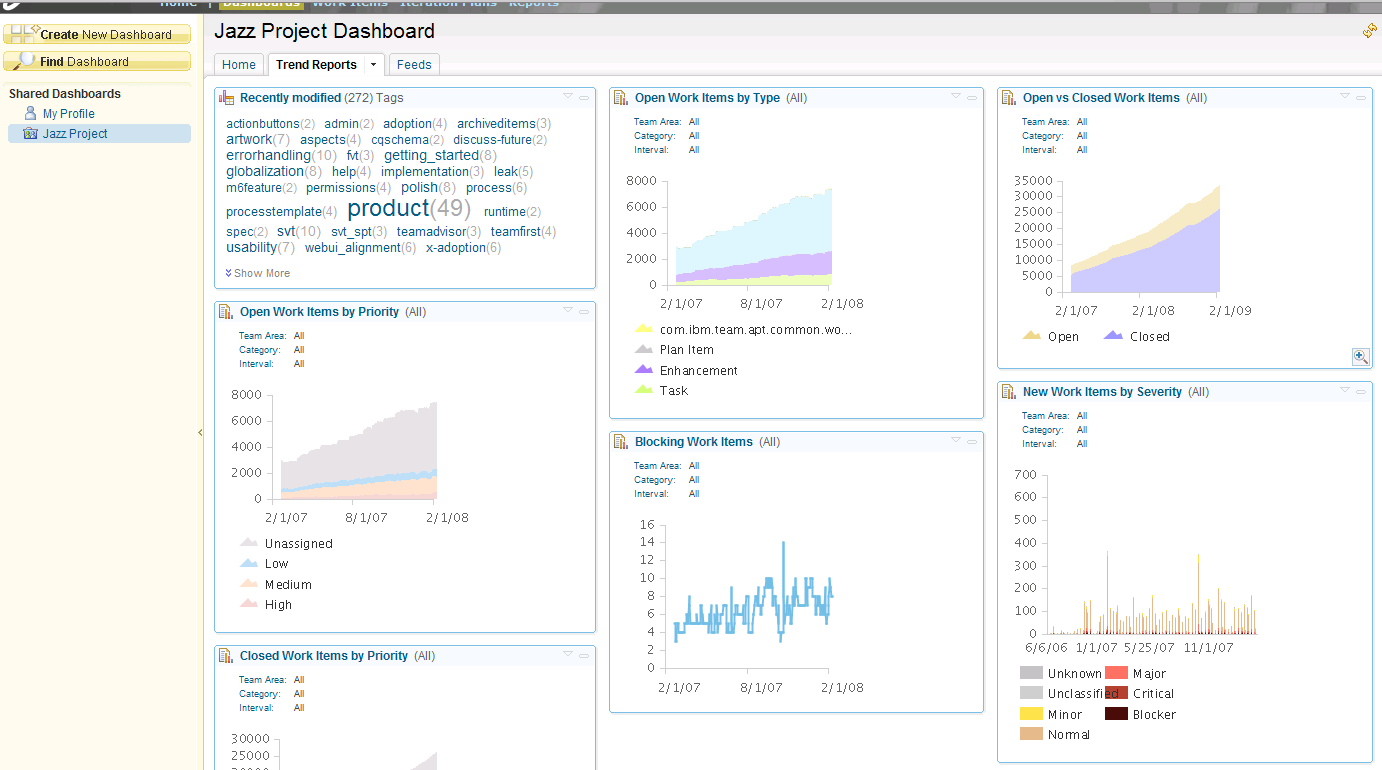The width and height of the screenshot is (1382, 770).
Task: Click the Closed legend swatch in Open vs Closed chart
Action: [1113, 336]
